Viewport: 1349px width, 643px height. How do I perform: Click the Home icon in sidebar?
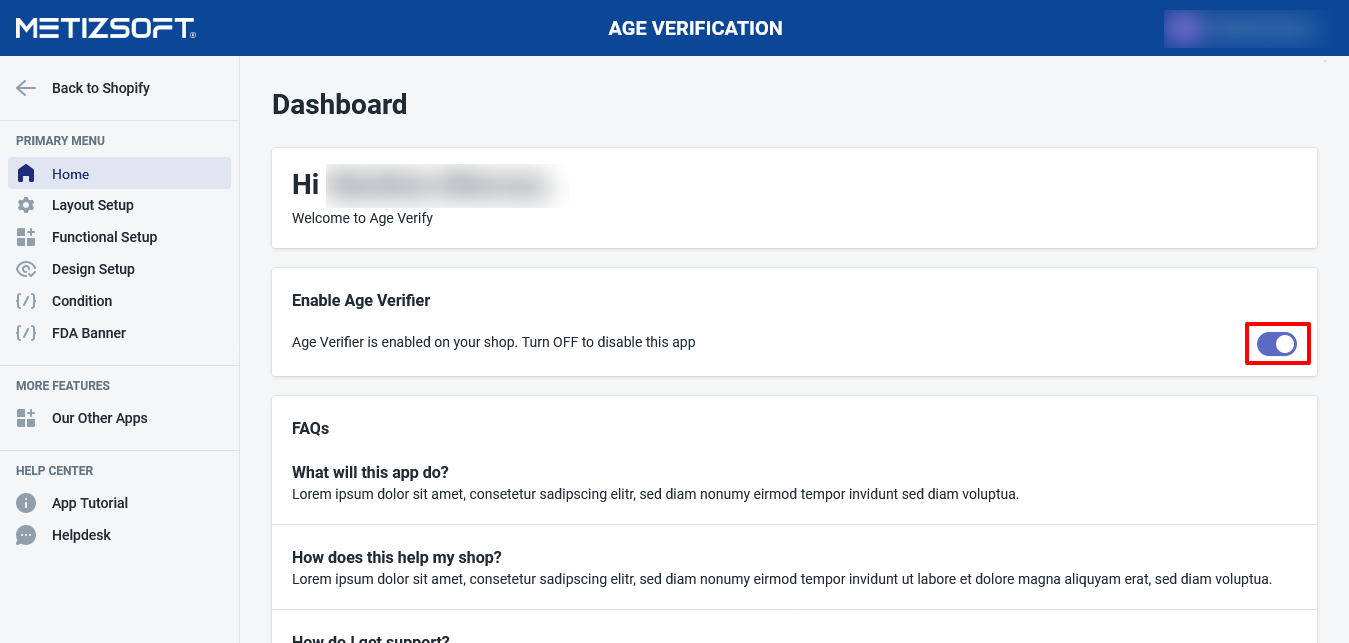[x=26, y=174]
